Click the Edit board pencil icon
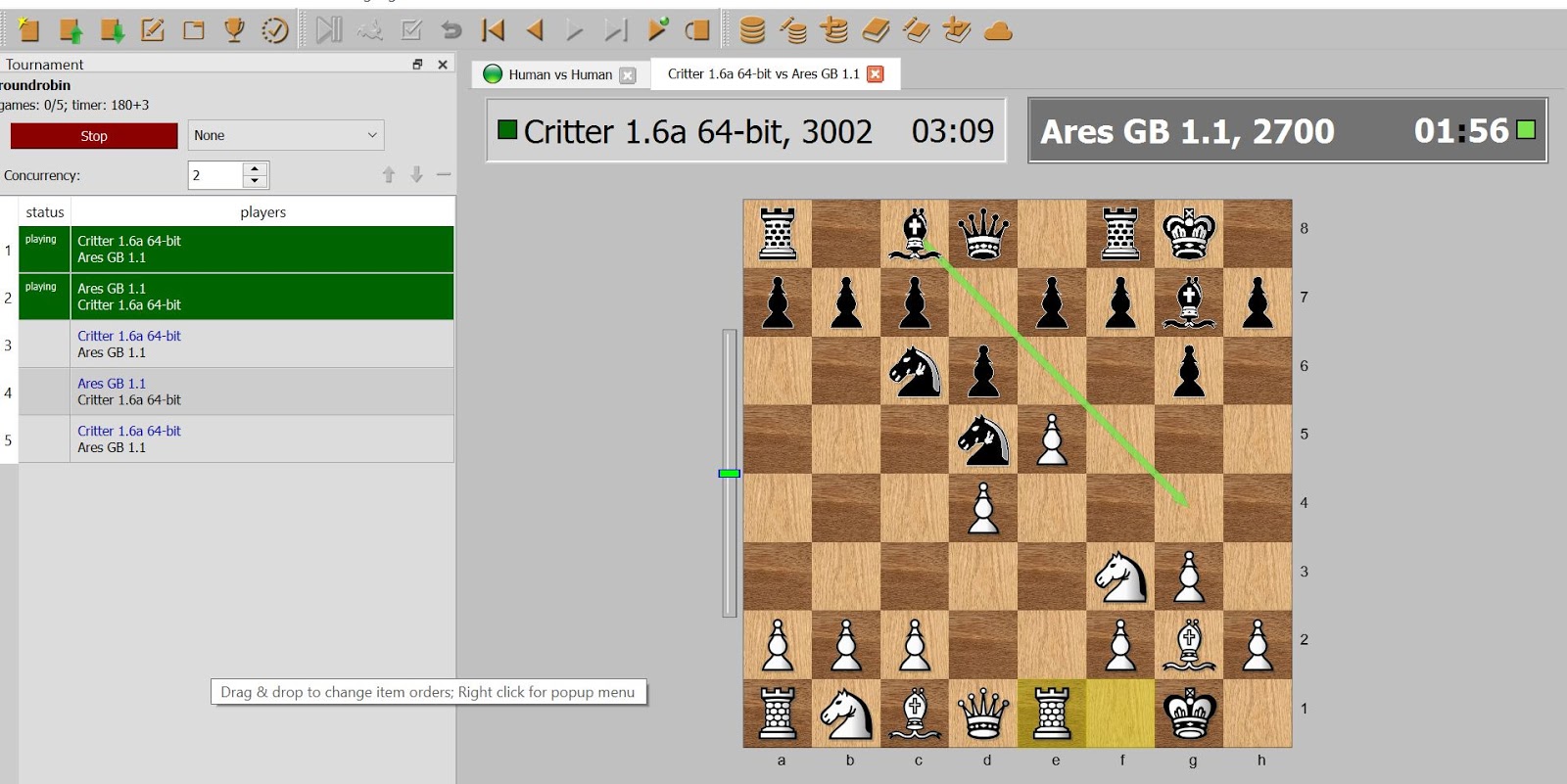Image resolution: width=1567 pixels, height=784 pixels. [x=153, y=30]
